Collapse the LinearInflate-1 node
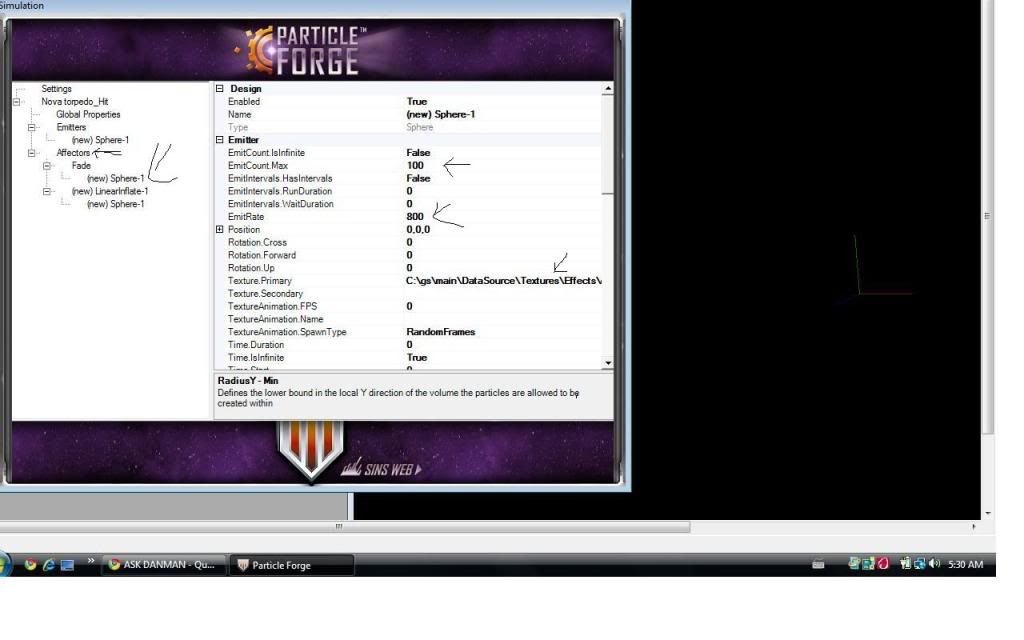Image resolution: width=1024 pixels, height=640 pixels. point(47,191)
